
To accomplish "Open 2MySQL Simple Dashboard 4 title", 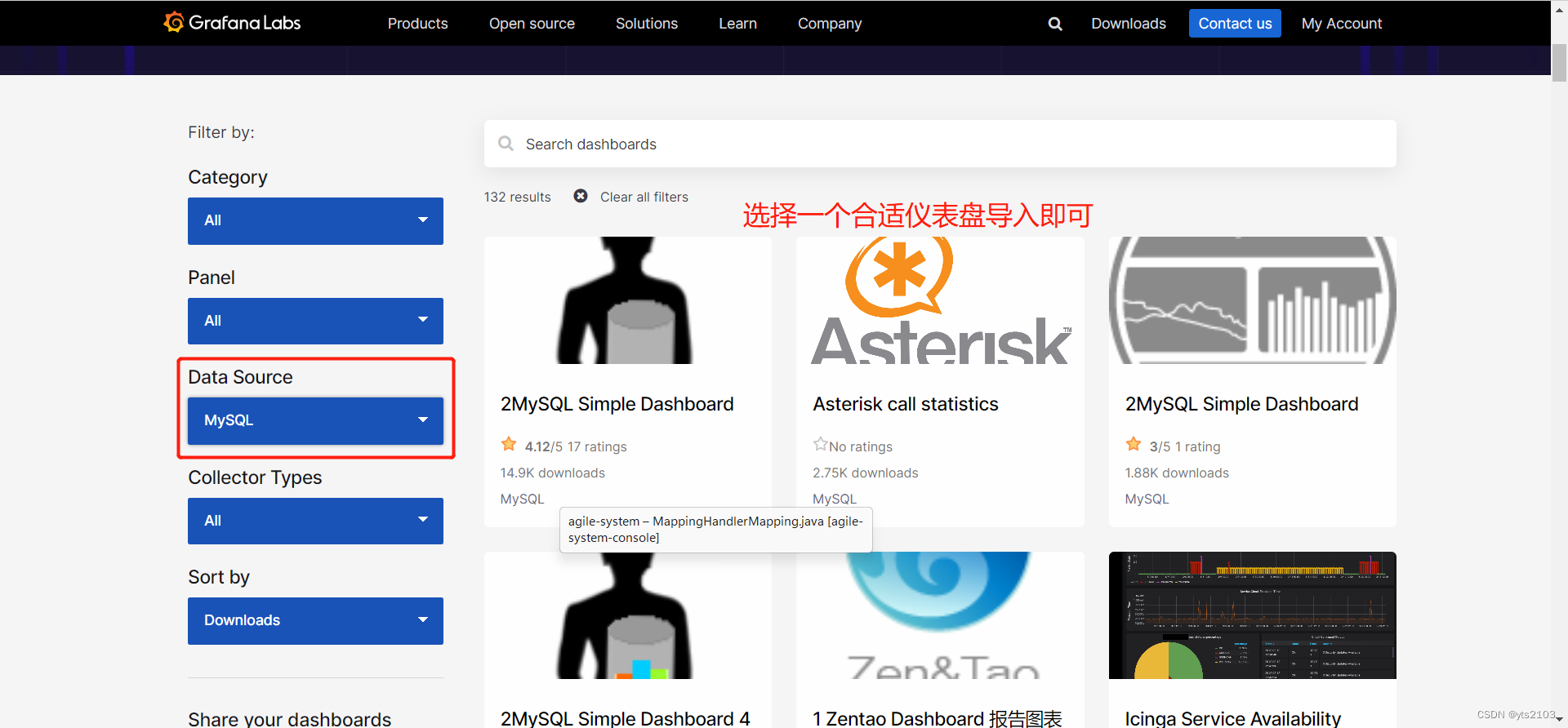I will click(x=625, y=718).
